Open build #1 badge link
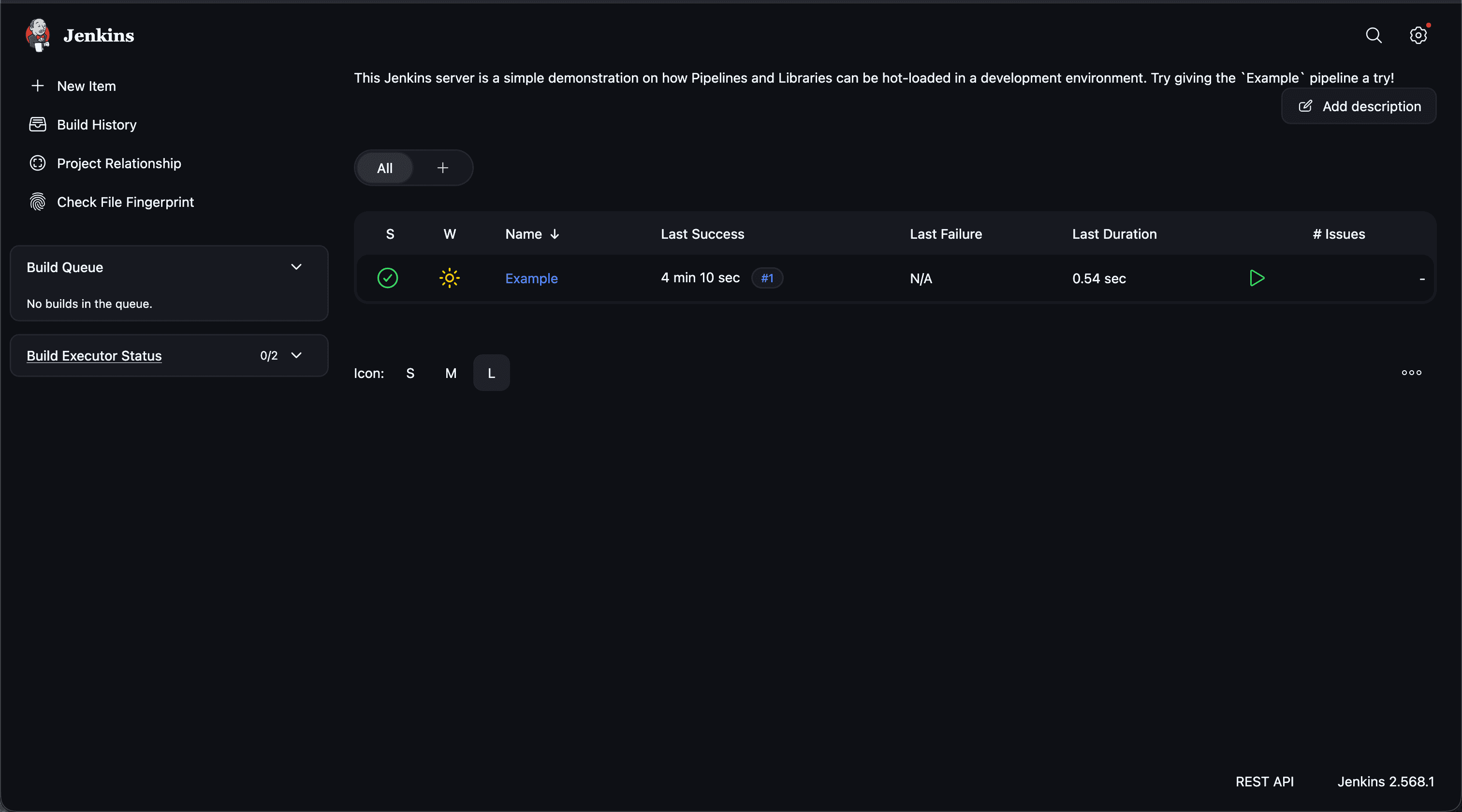 click(x=767, y=278)
